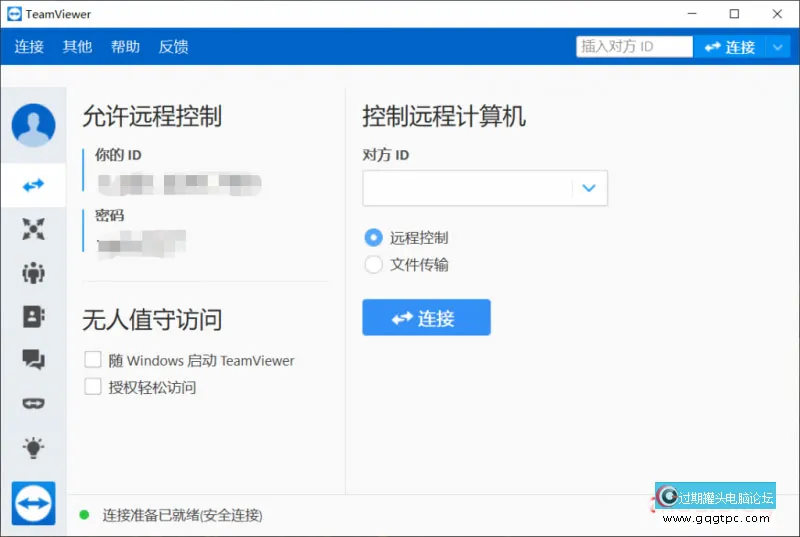Expand the dropdown arrow beside header 连接
The height and width of the screenshot is (537, 800).
point(778,47)
